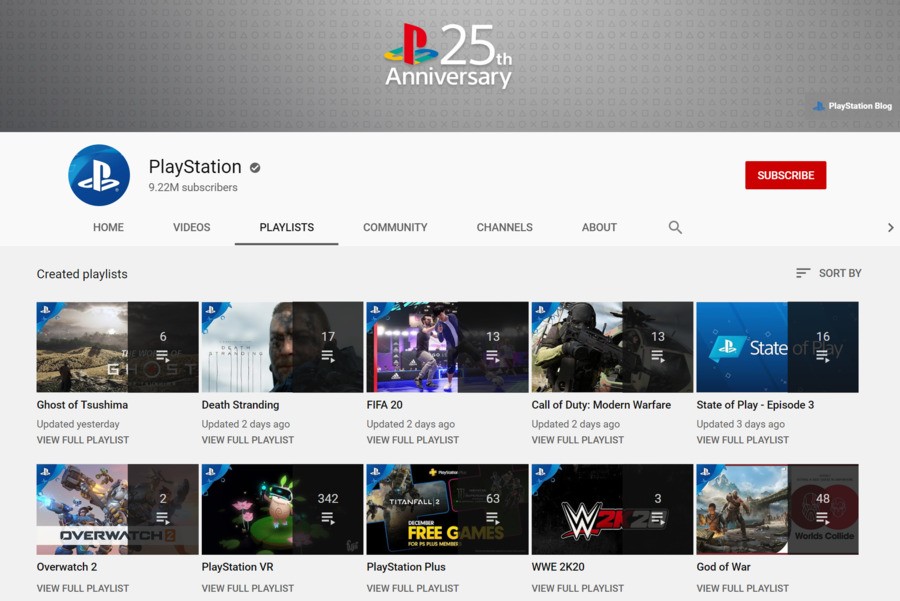Click playlist queue icon on Death Stranding thumbnail
Image resolution: width=900 pixels, height=601 pixels.
click(328, 356)
